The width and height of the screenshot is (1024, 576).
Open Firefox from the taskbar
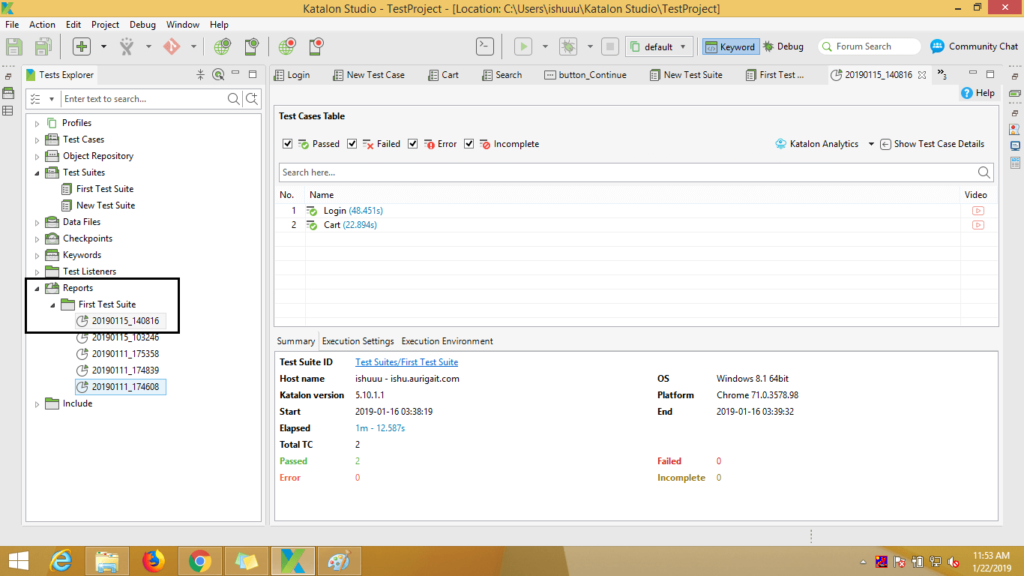point(153,561)
